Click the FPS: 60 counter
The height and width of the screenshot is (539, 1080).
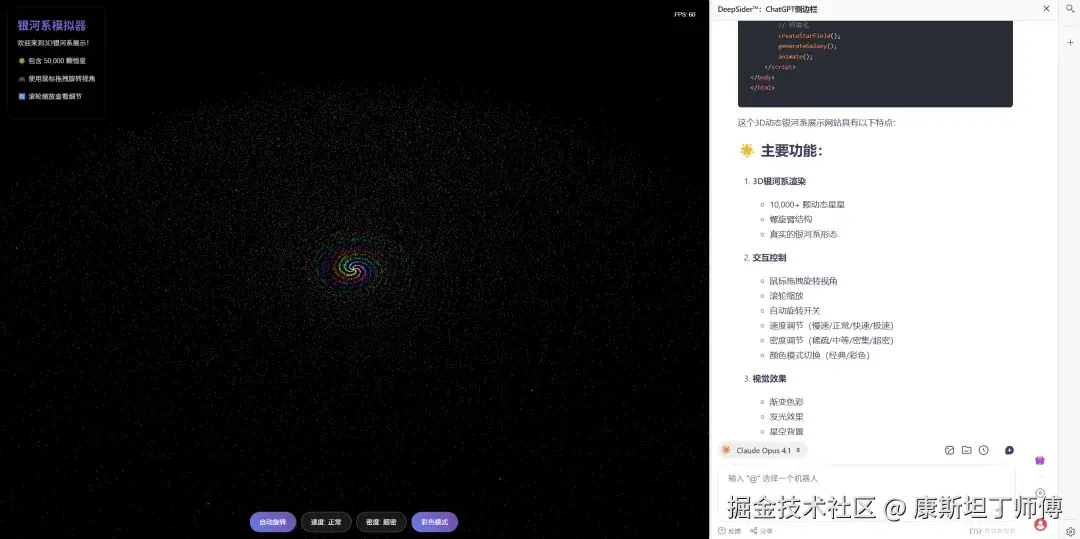pyautogui.click(x=685, y=14)
